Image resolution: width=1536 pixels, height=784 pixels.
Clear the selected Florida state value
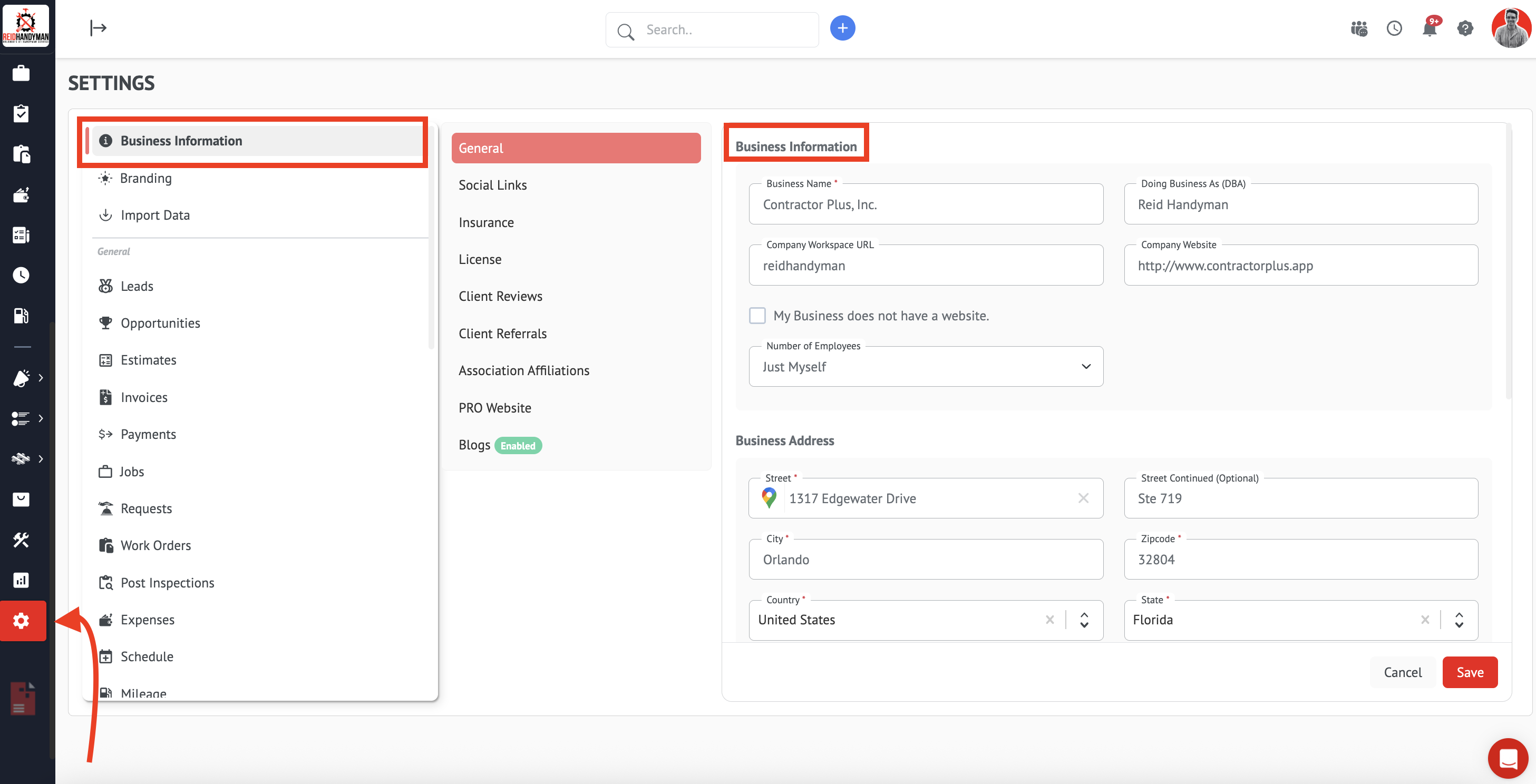pos(1424,620)
